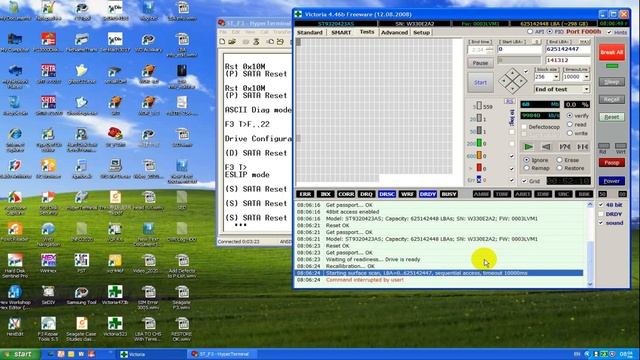Open the RESTORE OK video file
640x360 pixels.
tap(182, 329)
